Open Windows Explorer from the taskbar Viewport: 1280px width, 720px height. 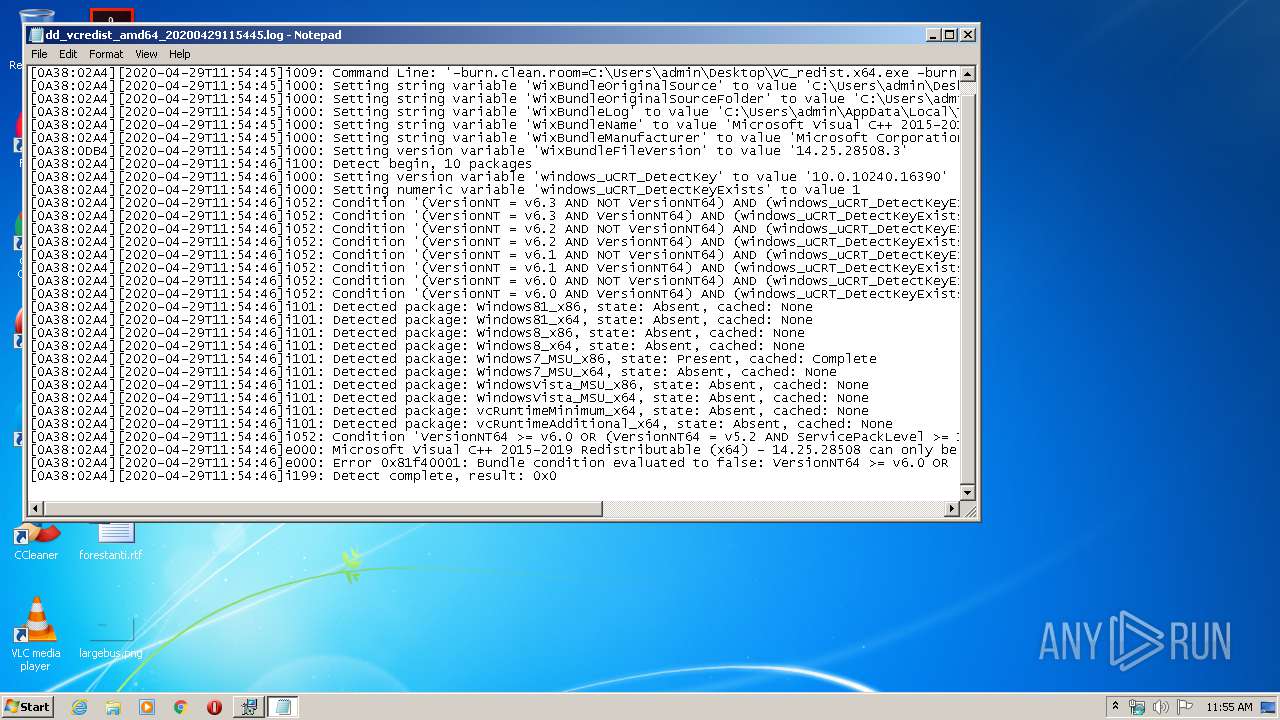click(x=113, y=707)
